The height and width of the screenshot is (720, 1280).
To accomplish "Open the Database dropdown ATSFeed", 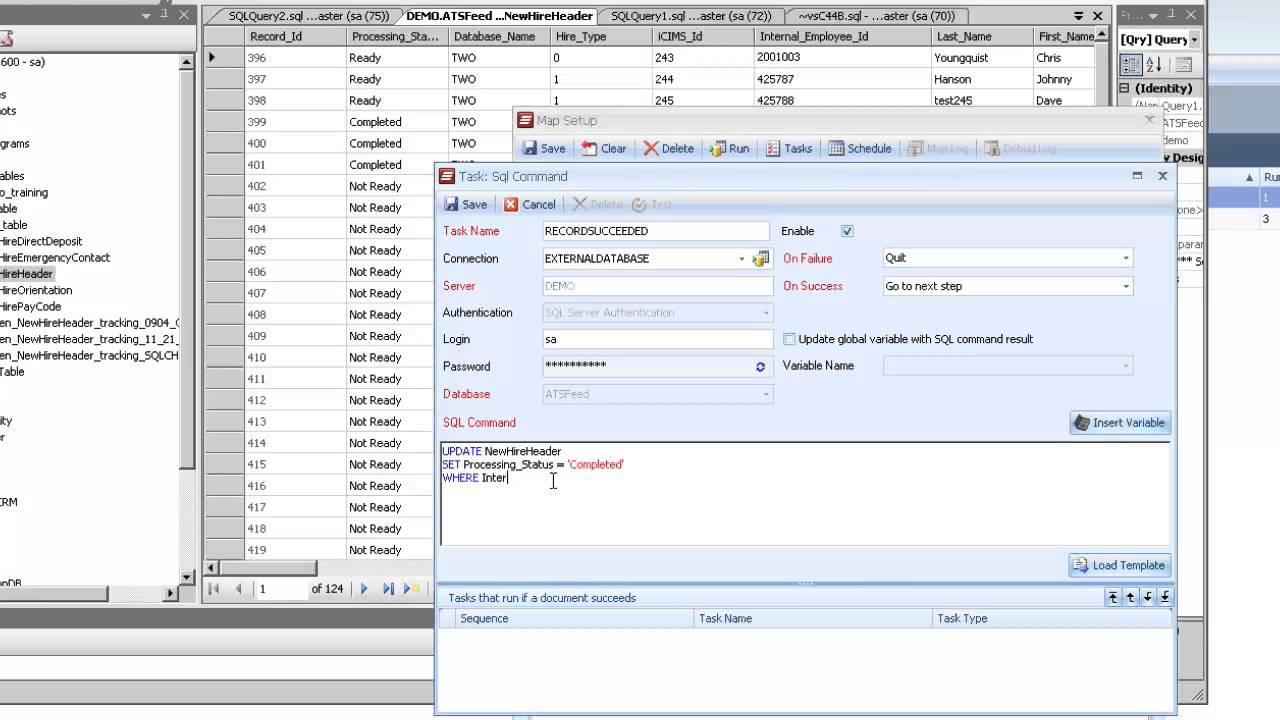I will [x=766, y=394].
